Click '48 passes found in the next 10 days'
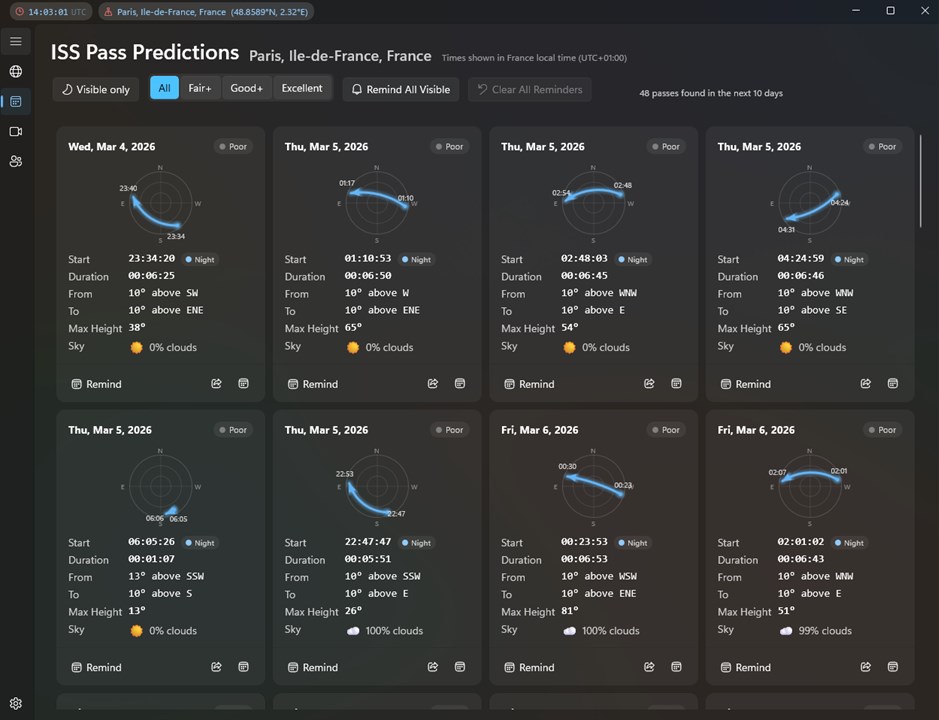The image size is (939, 720). point(711,93)
